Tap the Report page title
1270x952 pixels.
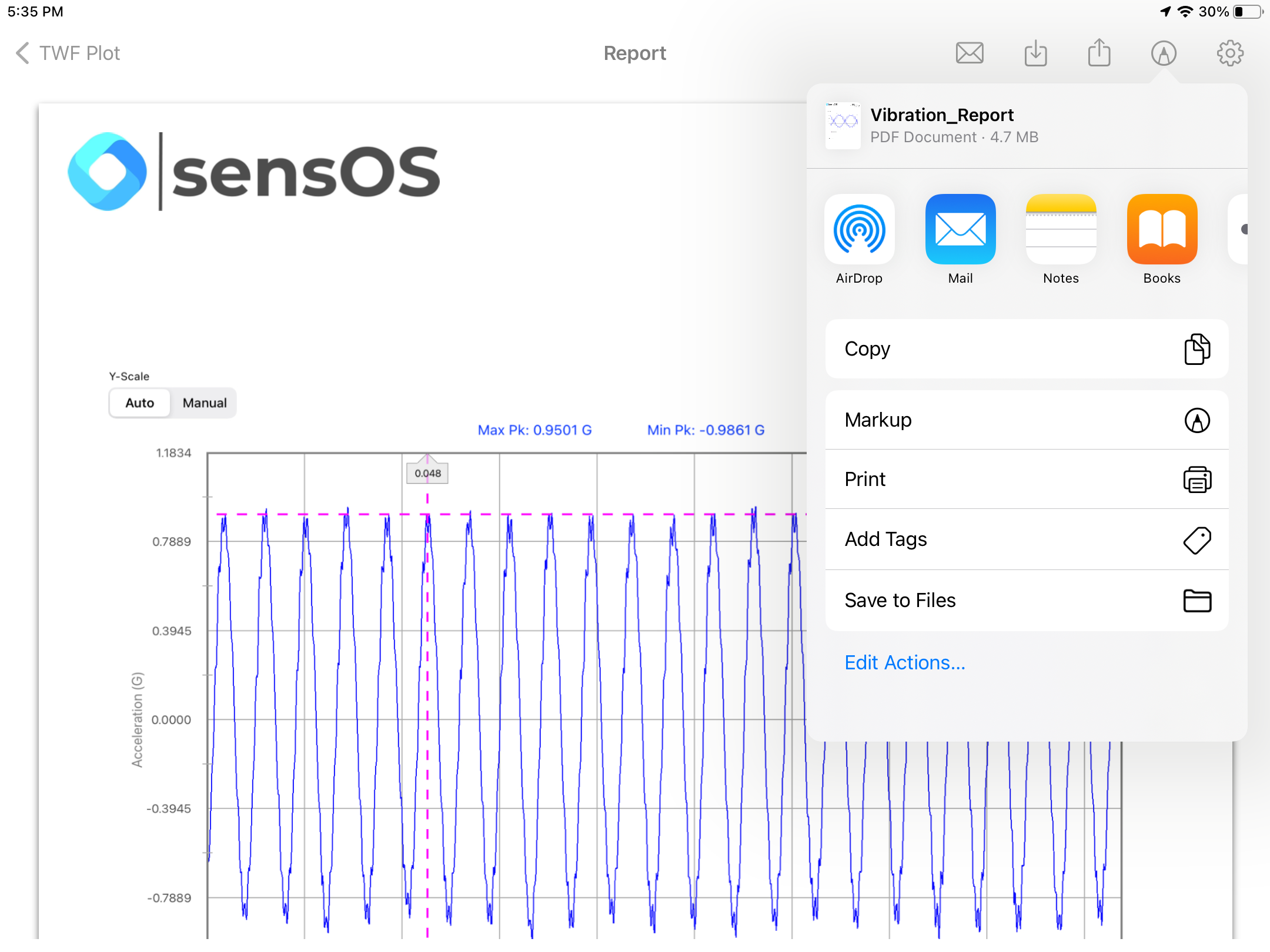tap(634, 53)
